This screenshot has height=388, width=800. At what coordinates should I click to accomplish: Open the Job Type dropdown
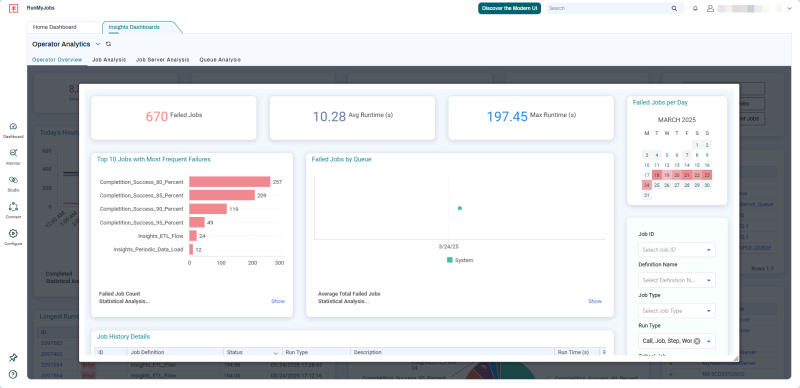coord(677,311)
